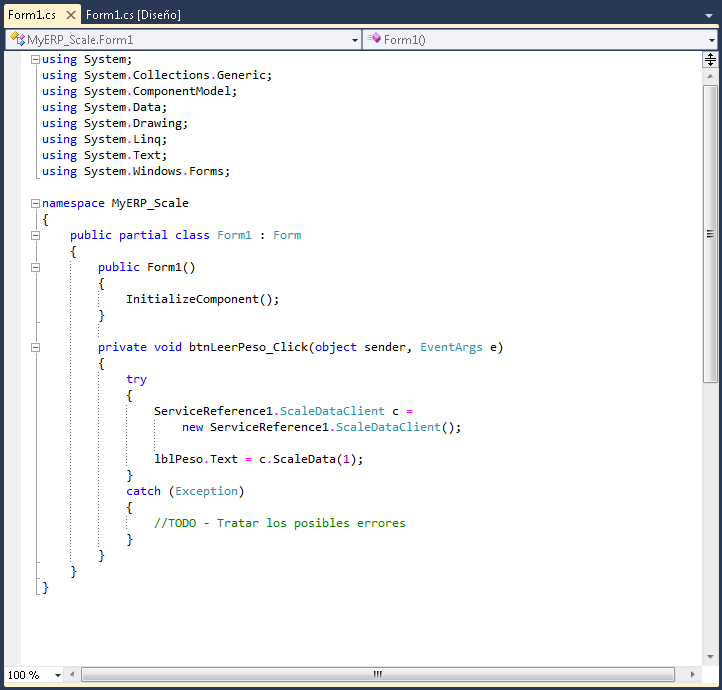Click the horizontal scrollbar left arrow

pos(72,675)
